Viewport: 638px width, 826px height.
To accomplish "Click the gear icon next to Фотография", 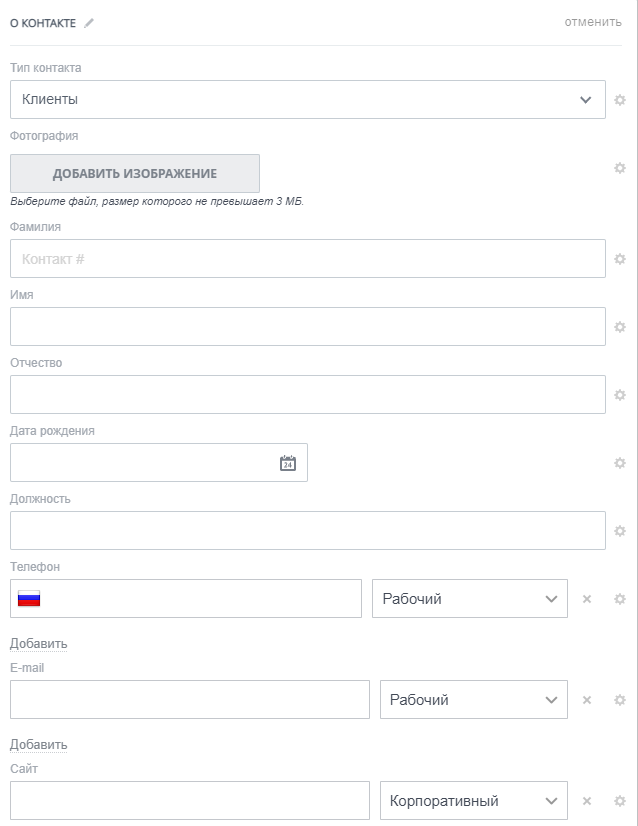I will [620, 168].
